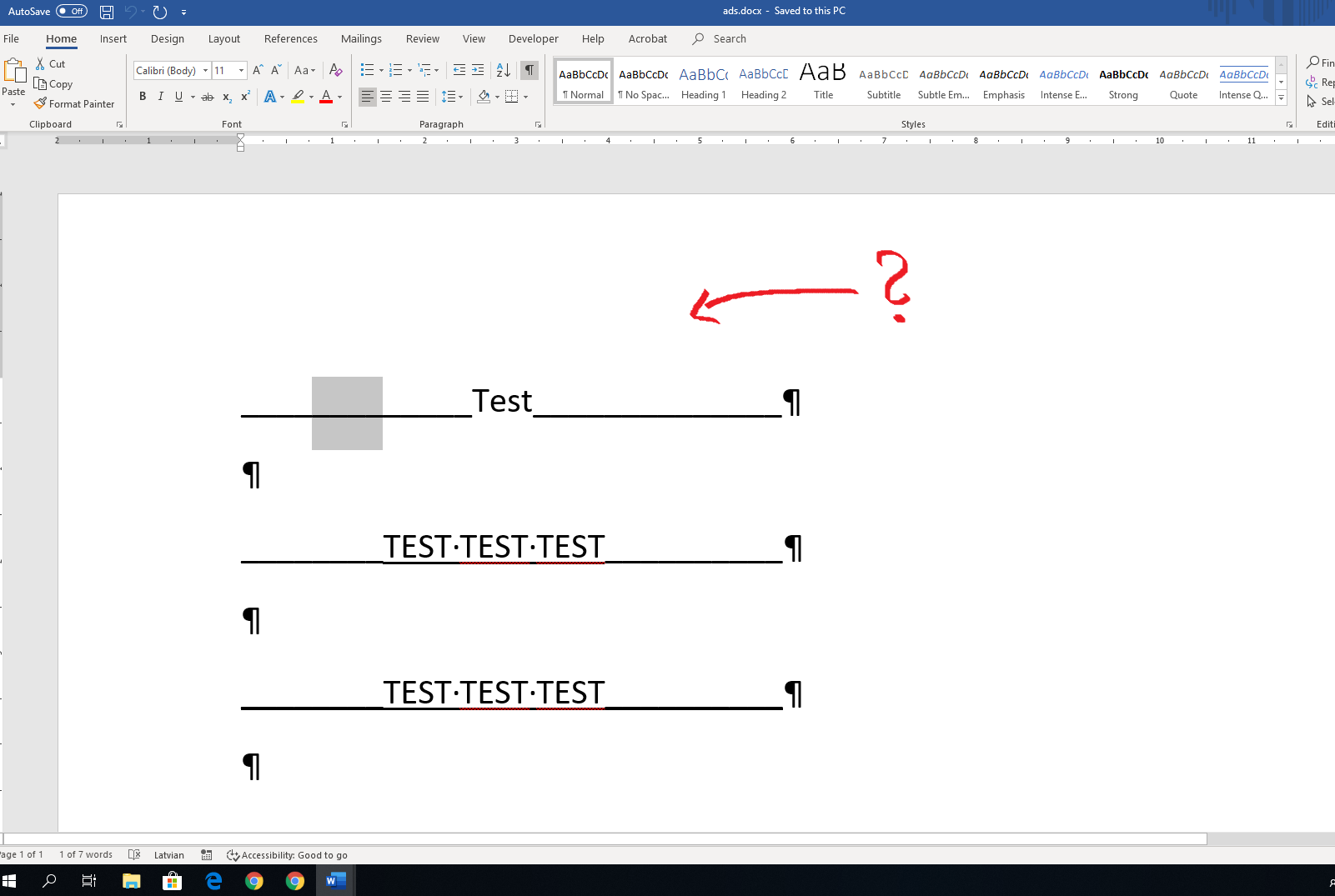Open Change Case dropdown
The width and height of the screenshot is (1335, 896).
[x=304, y=70]
